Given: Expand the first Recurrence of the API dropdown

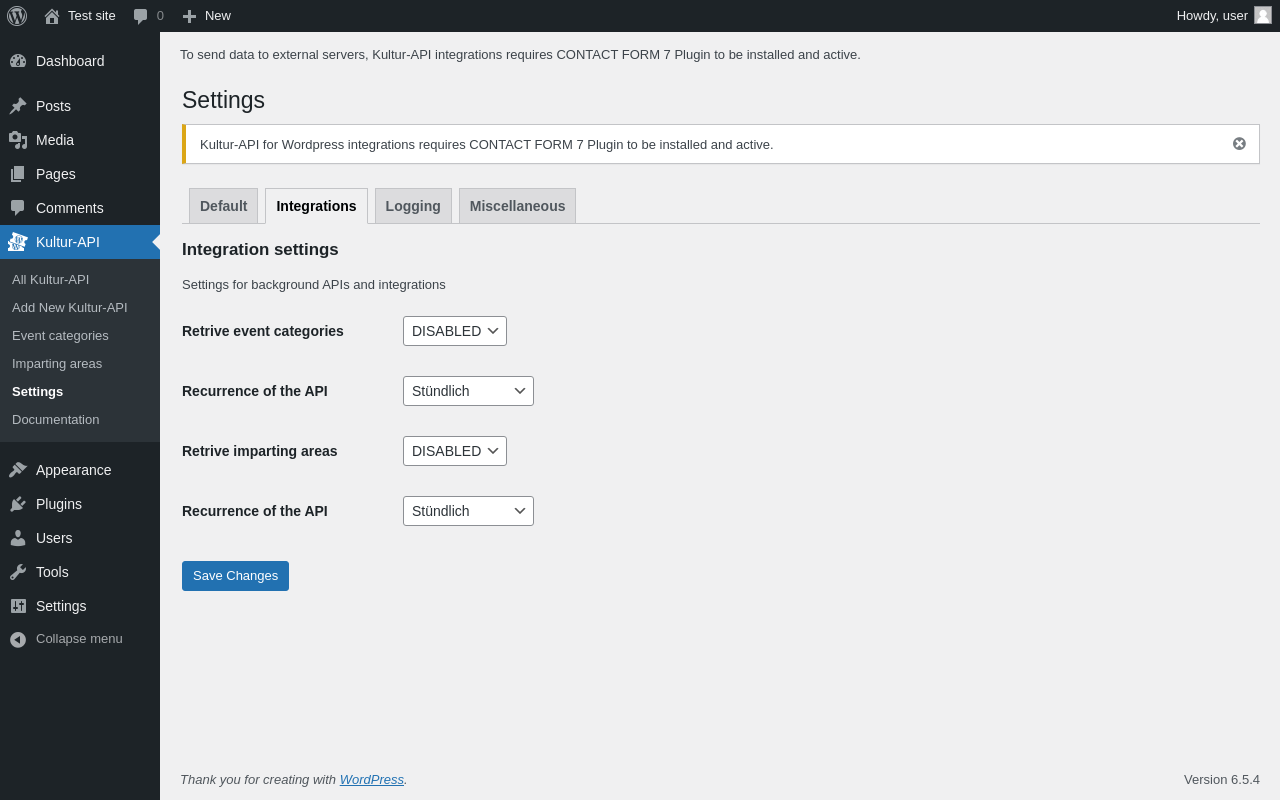Looking at the screenshot, I should 468,391.
